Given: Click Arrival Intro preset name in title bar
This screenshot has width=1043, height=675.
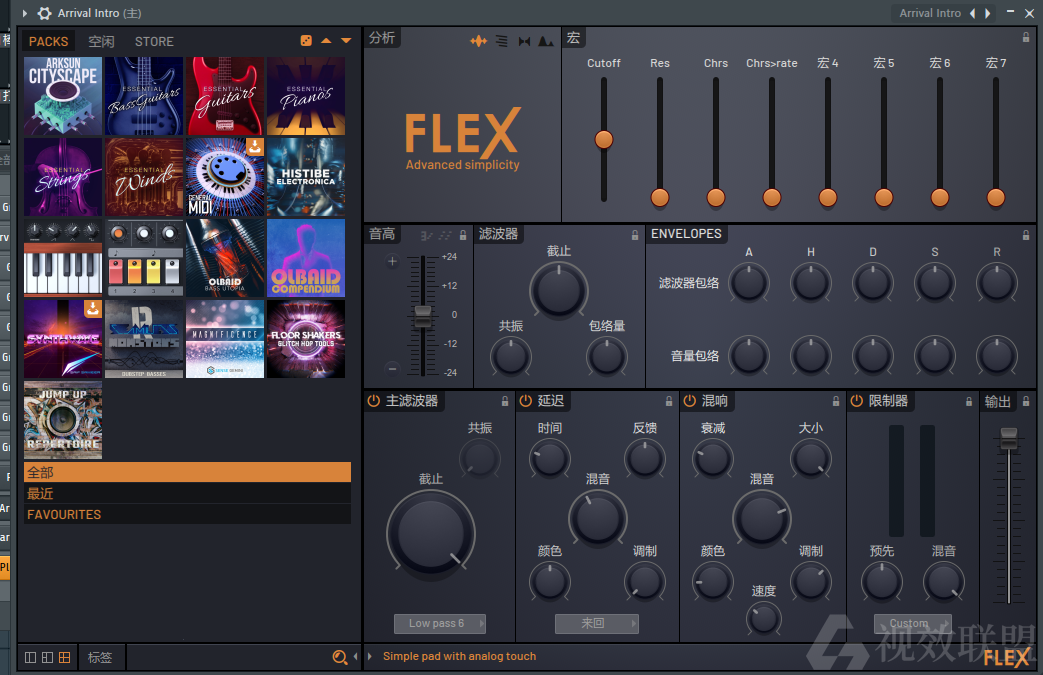Looking at the screenshot, I should (930, 13).
